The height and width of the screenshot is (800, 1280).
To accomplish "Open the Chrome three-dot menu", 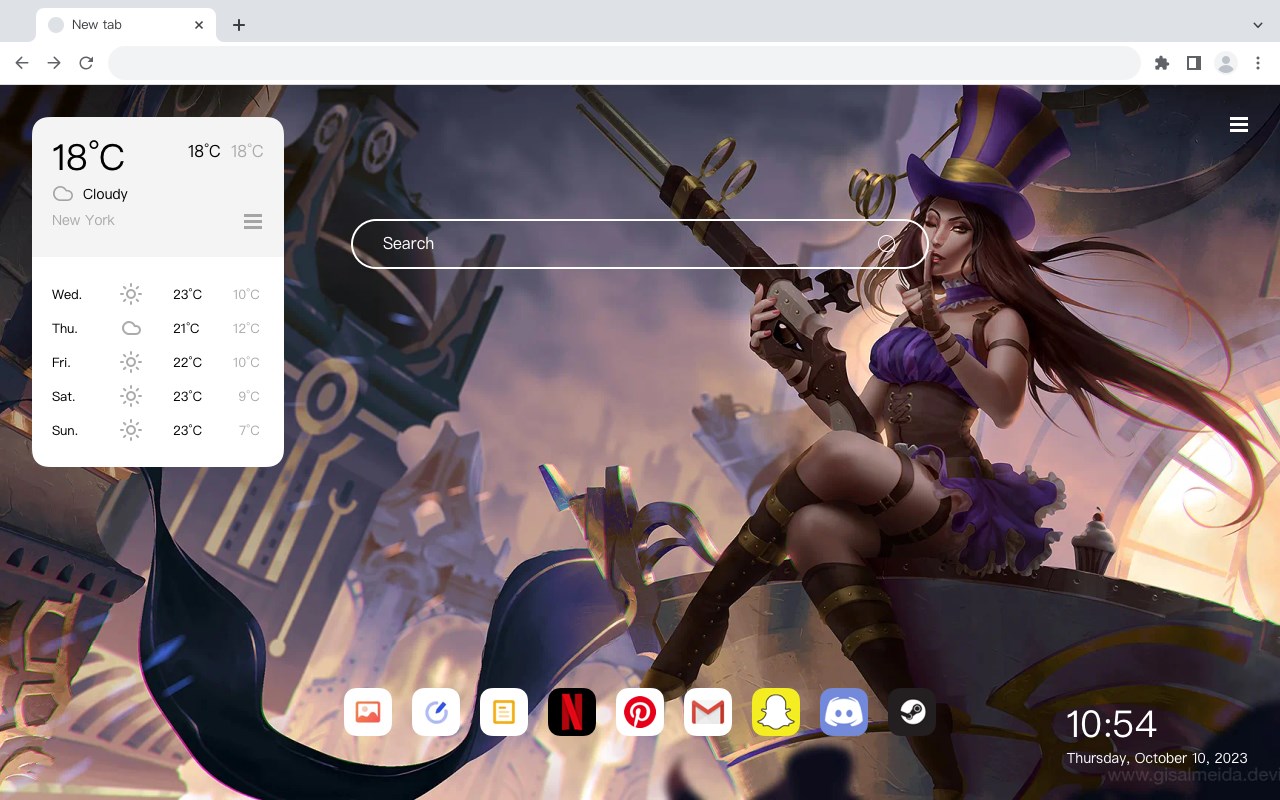I will tap(1258, 63).
